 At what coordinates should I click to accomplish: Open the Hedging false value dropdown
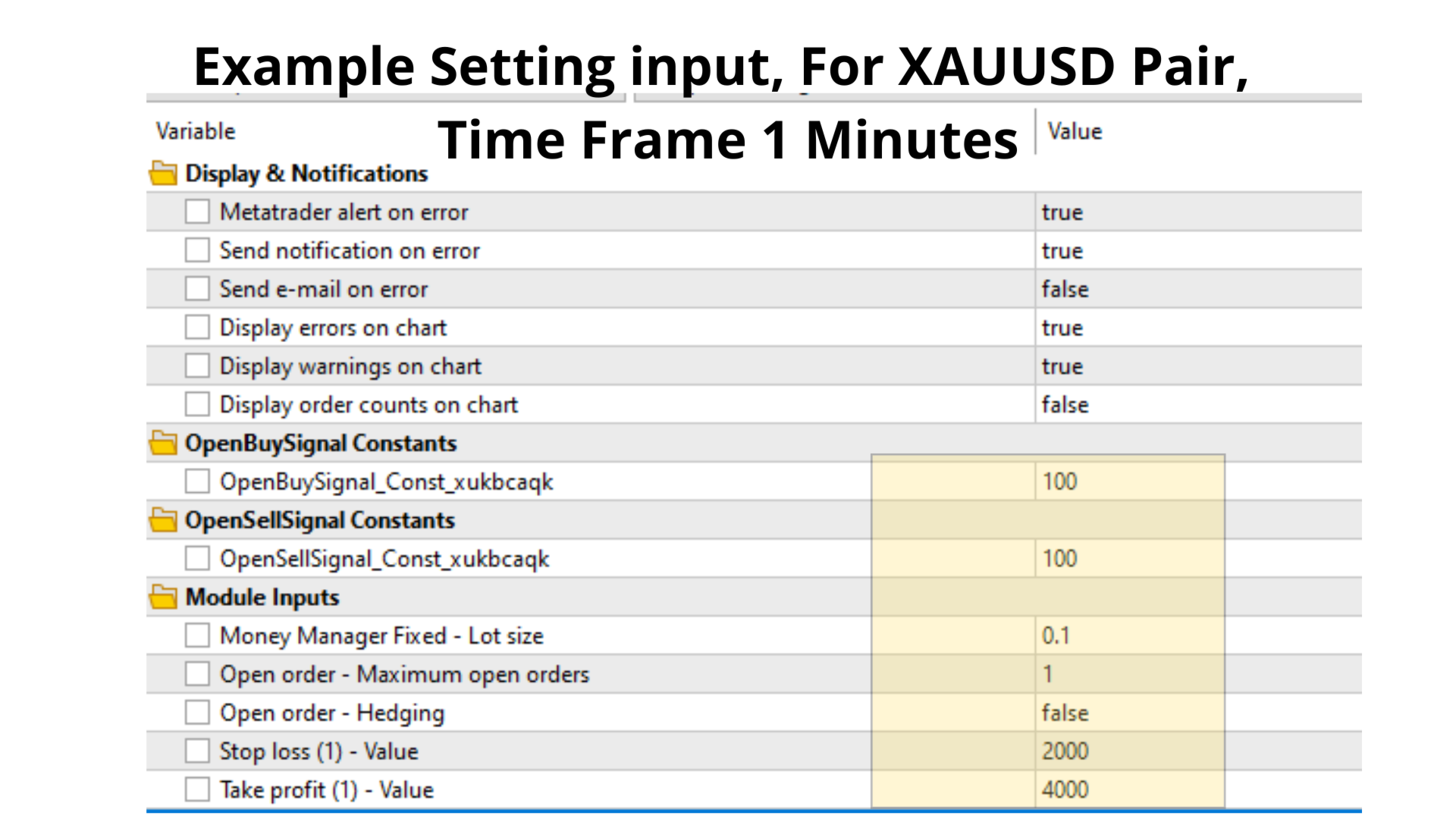point(1198,713)
